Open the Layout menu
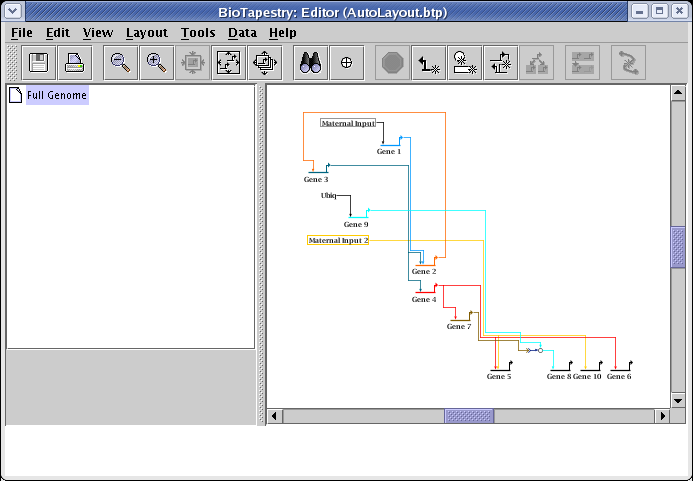The height and width of the screenshot is (481, 693). [147, 32]
